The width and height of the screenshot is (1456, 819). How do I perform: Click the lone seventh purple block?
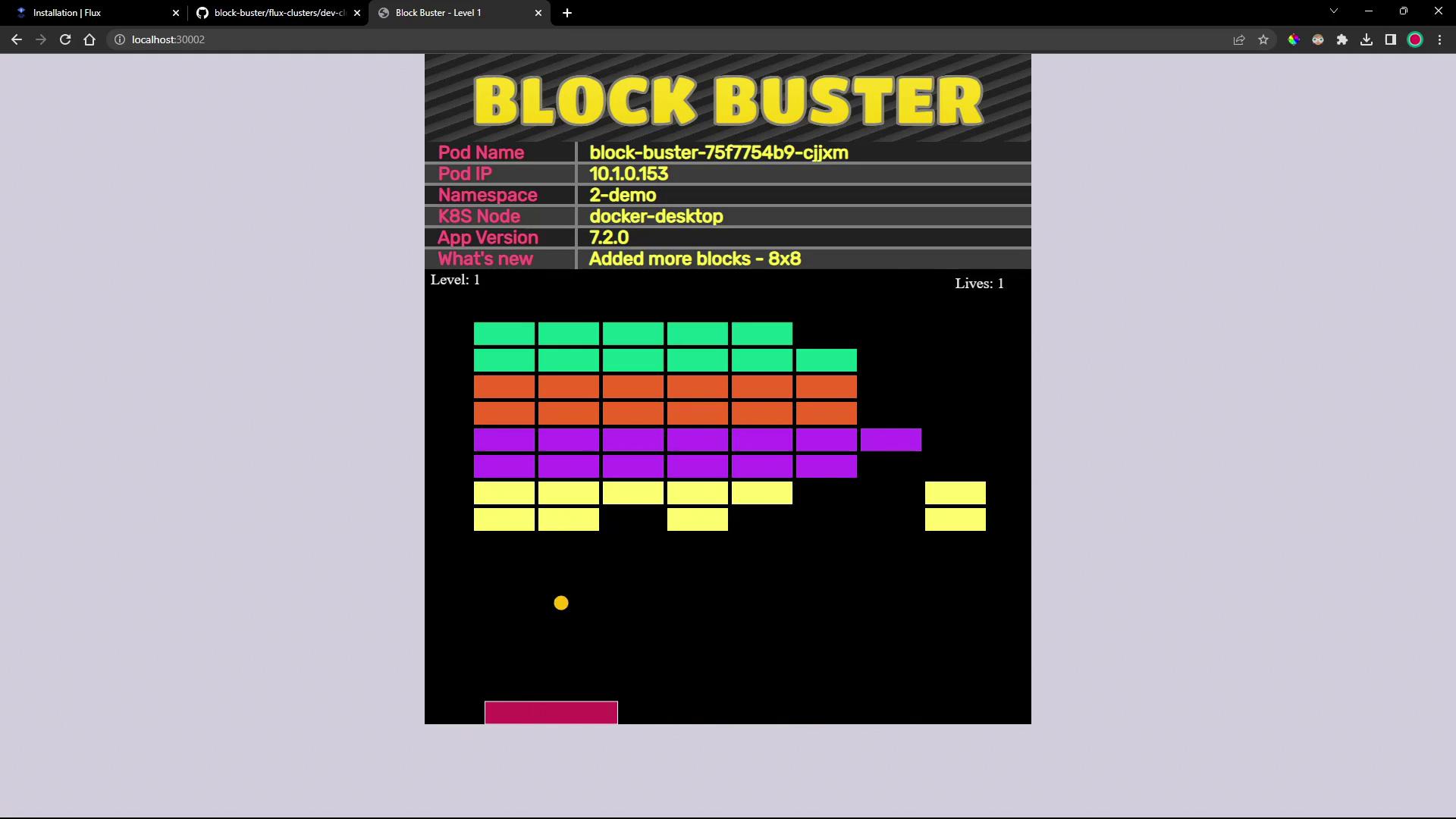click(891, 440)
